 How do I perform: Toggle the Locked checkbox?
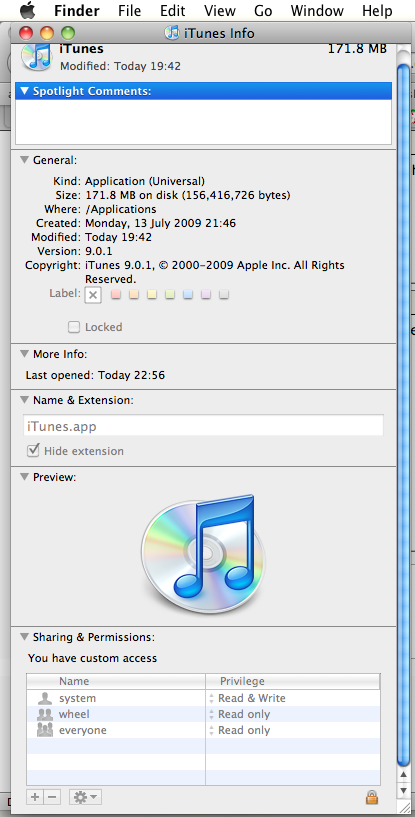[x=74, y=327]
